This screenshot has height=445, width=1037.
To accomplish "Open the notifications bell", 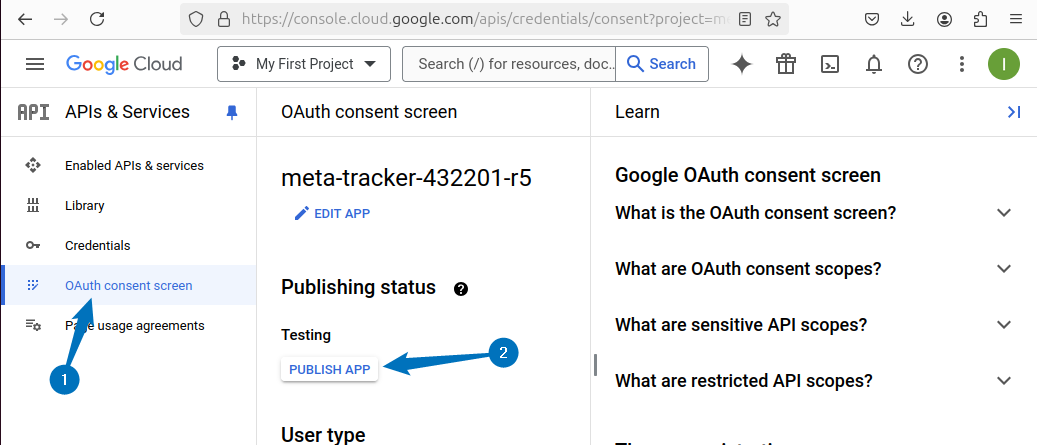I will (874, 64).
